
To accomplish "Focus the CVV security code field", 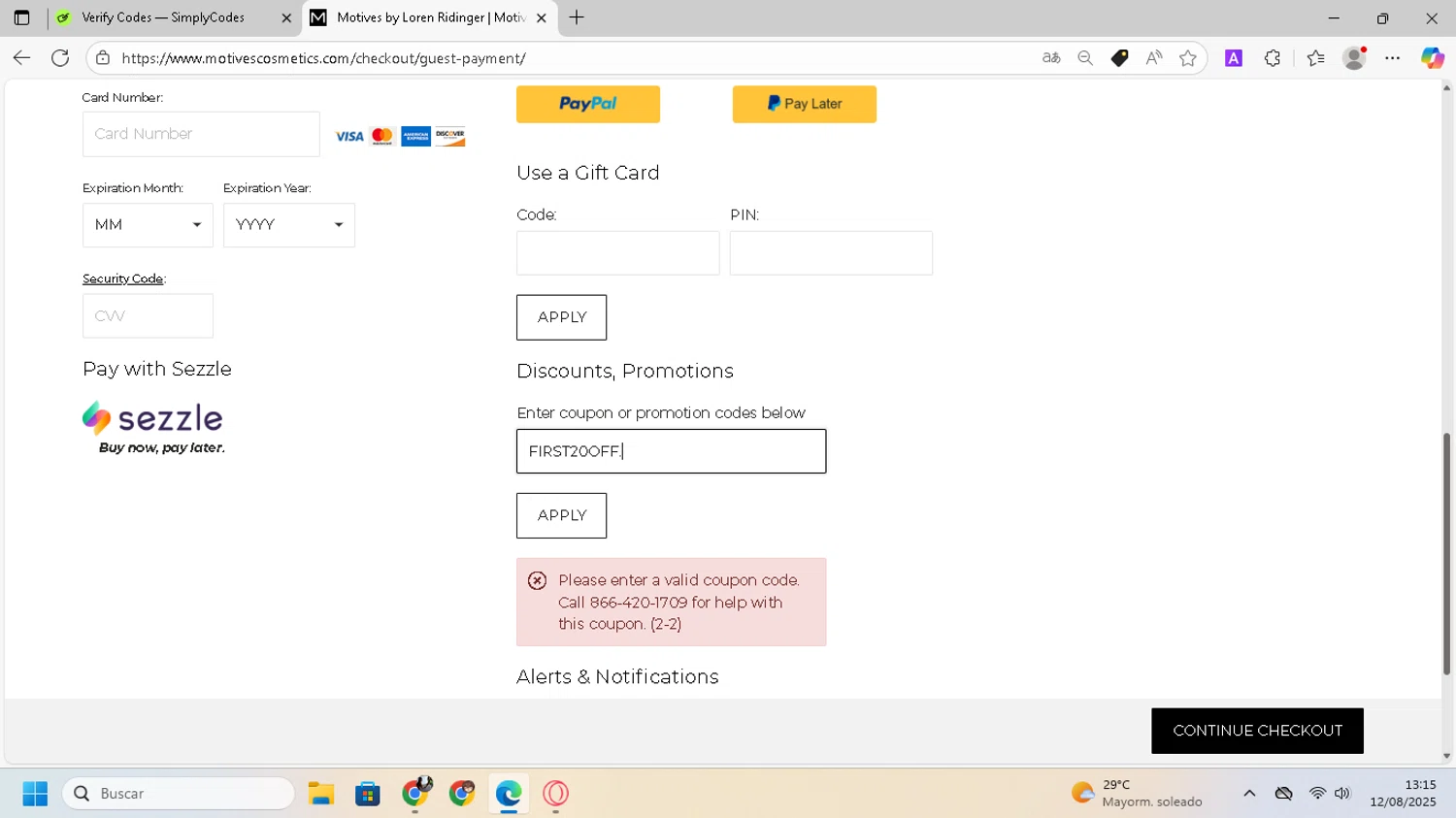I will click(148, 316).
